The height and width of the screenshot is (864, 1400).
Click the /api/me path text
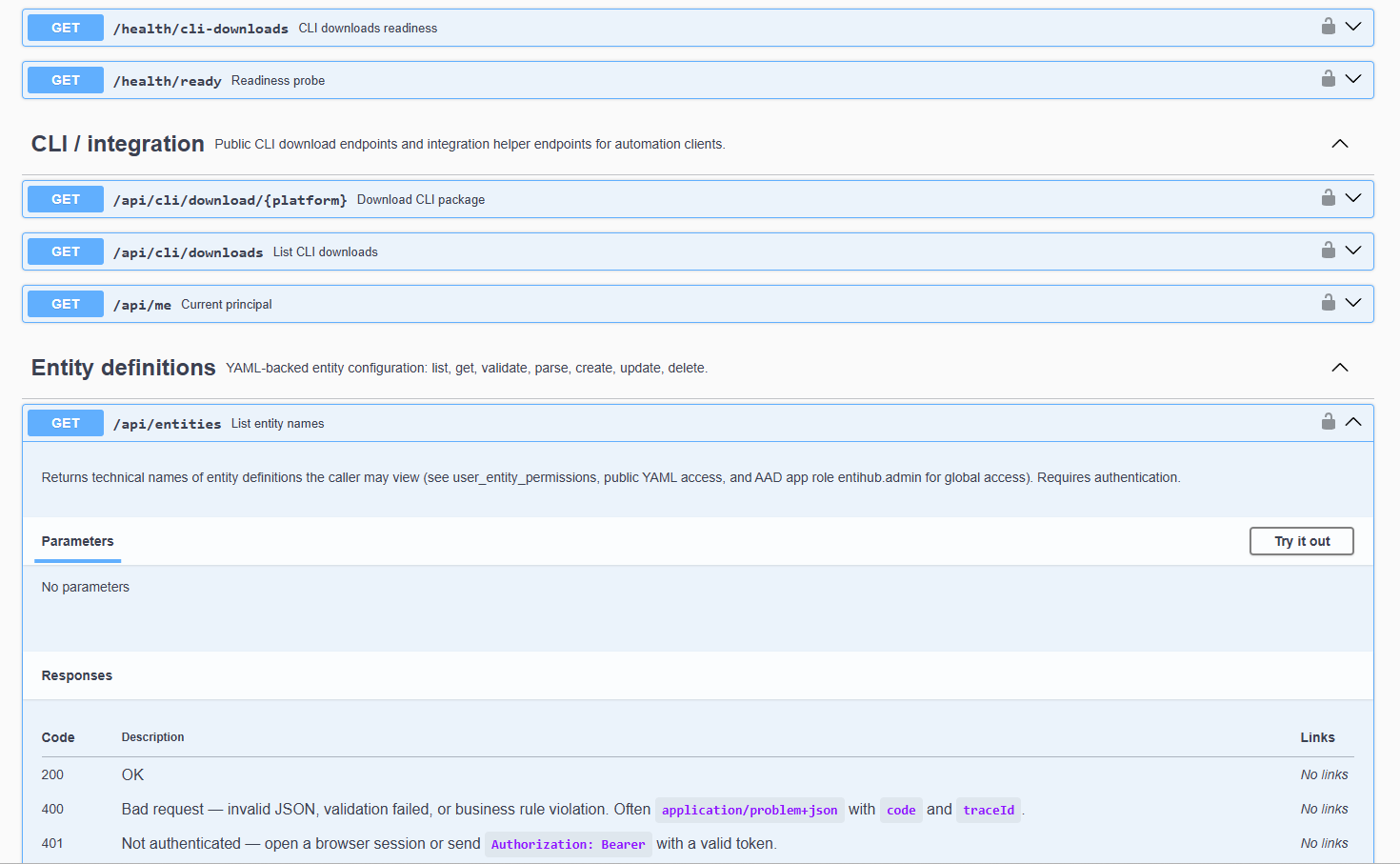(x=143, y=305)
